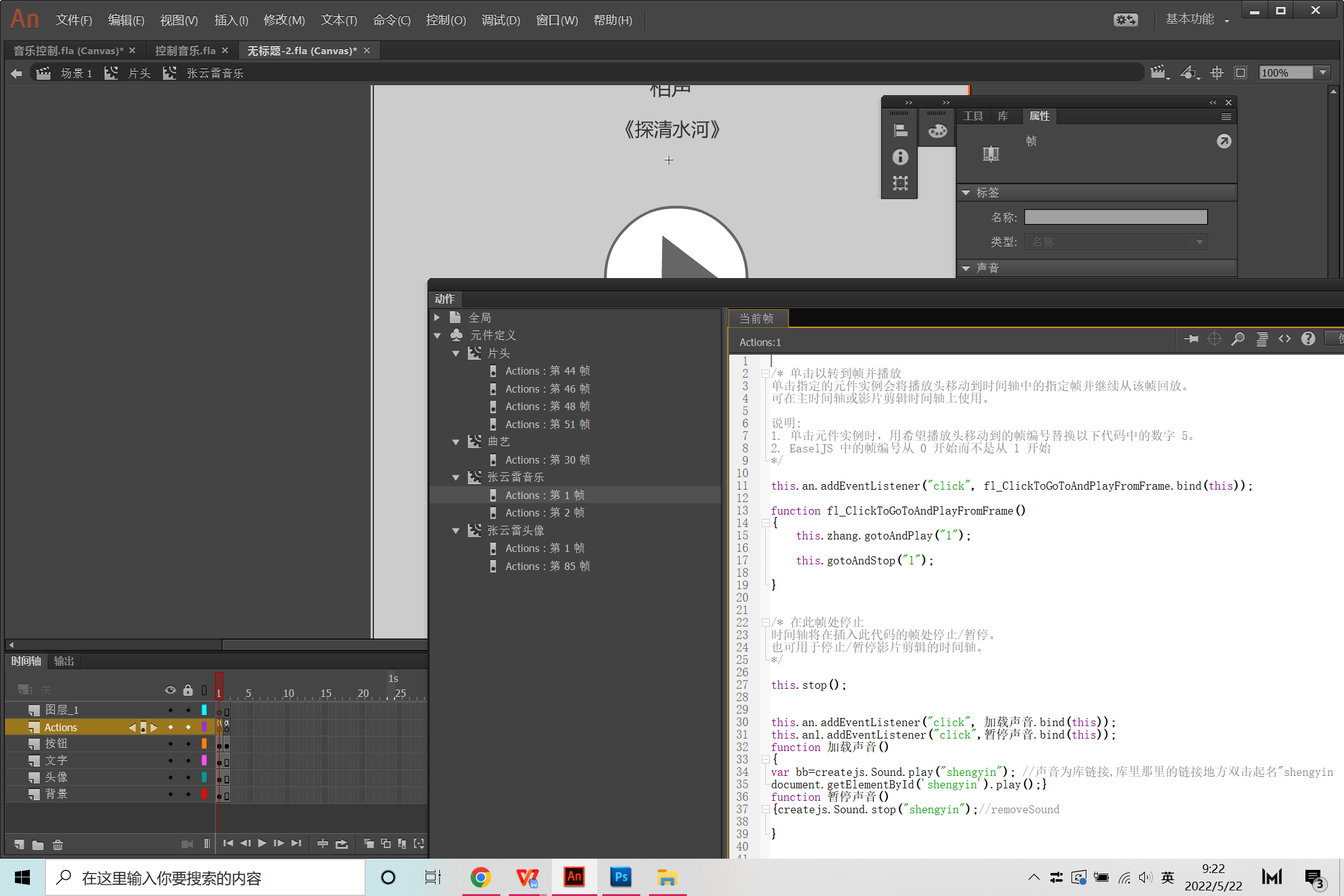Delete layer using timeline trash icon
Screen dimensions: 1344x896
[58, 844]
